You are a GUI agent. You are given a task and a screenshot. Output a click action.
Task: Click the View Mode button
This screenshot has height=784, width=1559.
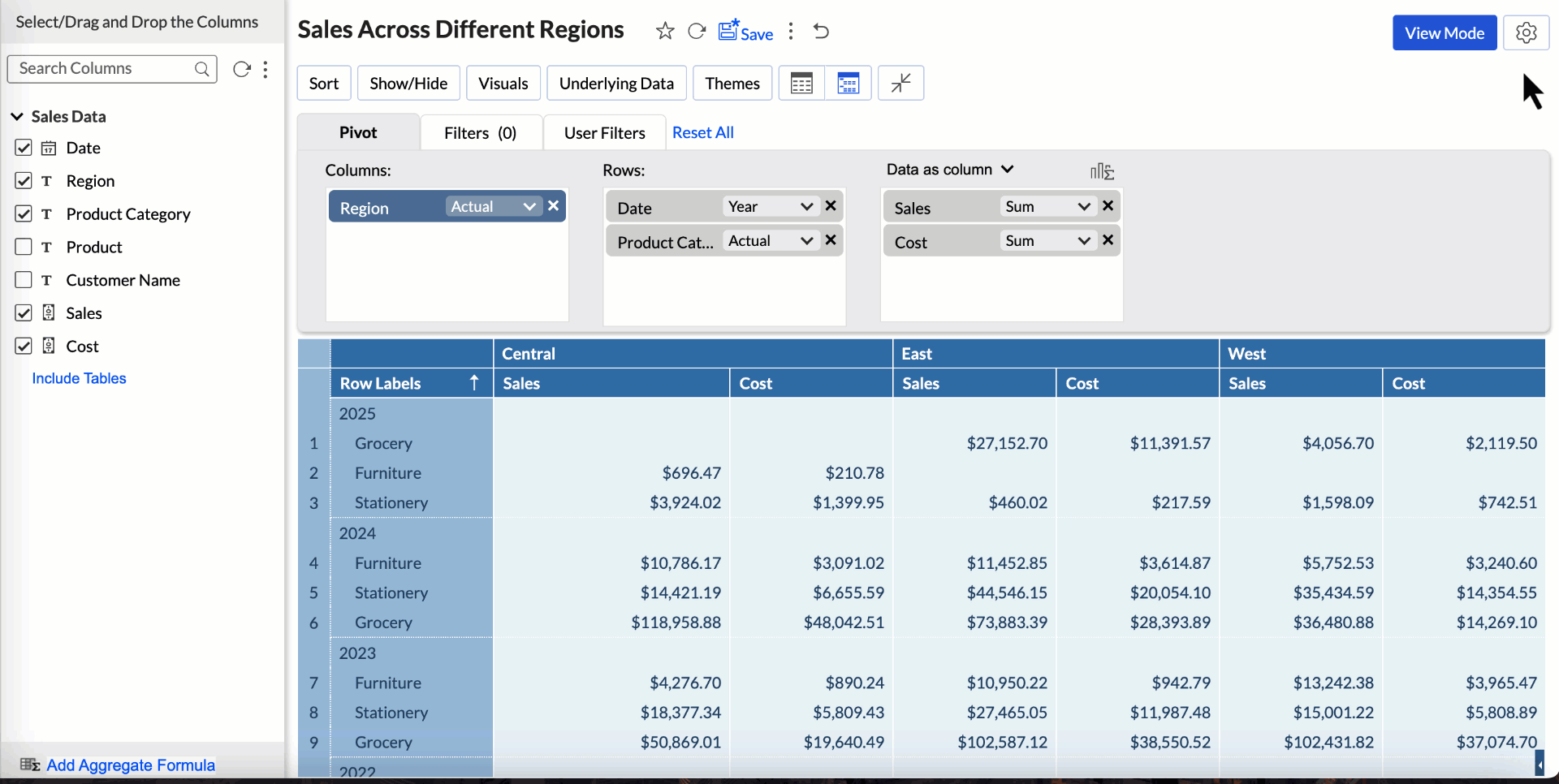pos(1444,33)
